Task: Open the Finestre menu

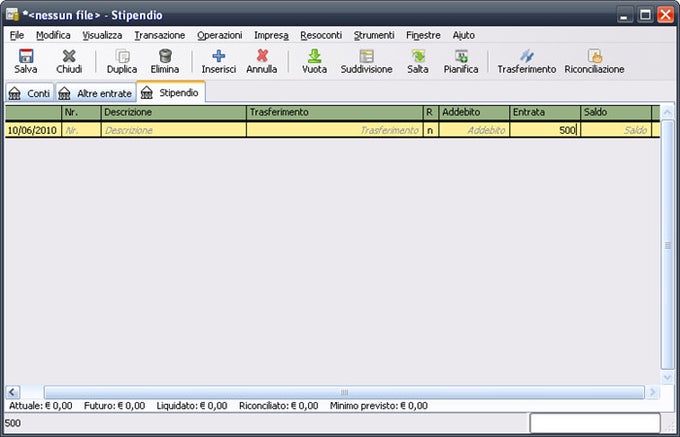Action: point(423,35)
